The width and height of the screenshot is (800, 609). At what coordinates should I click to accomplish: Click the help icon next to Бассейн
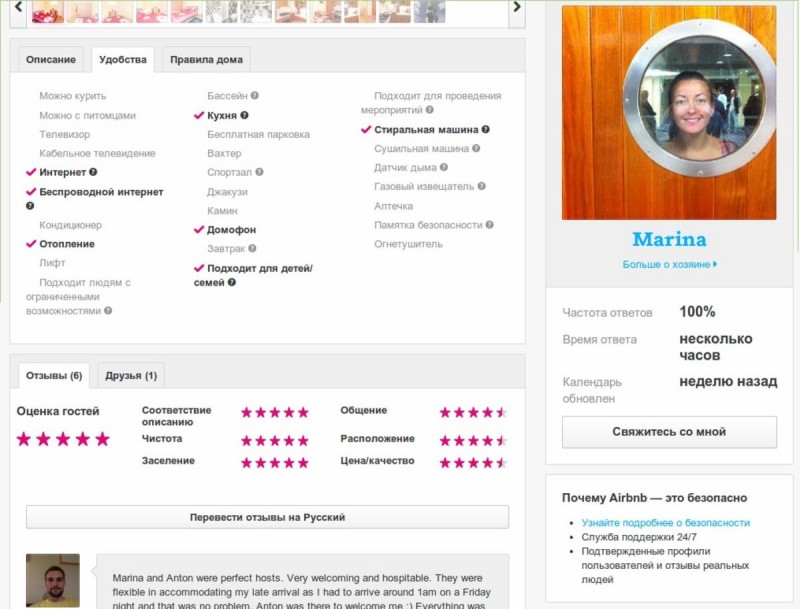point(255,96)
